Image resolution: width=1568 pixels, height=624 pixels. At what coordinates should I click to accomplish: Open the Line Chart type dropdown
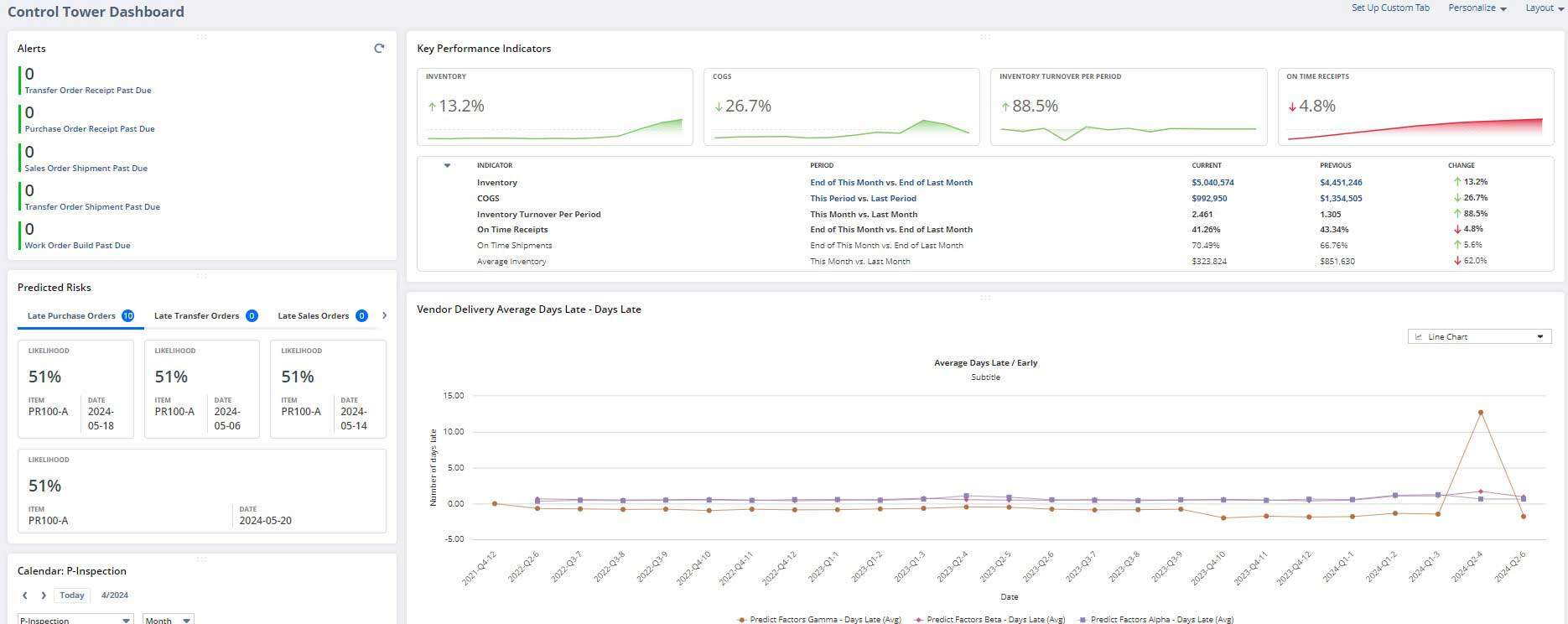(1479, 336)
